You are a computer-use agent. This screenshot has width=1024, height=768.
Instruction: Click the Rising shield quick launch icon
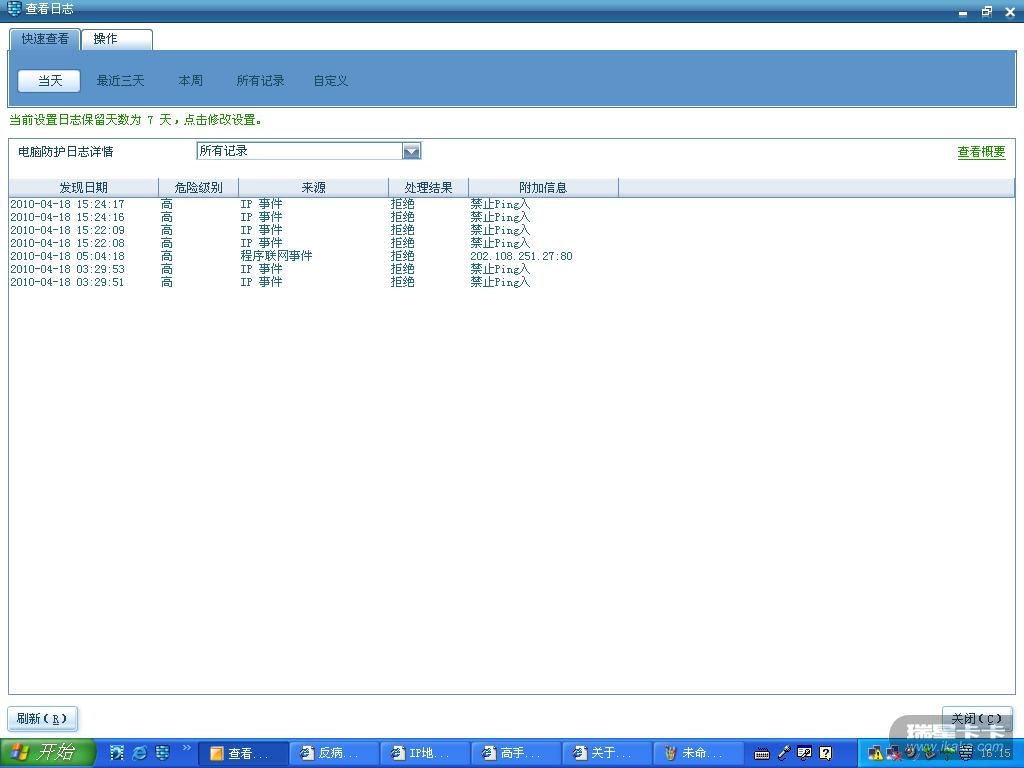tap(162, 753)
